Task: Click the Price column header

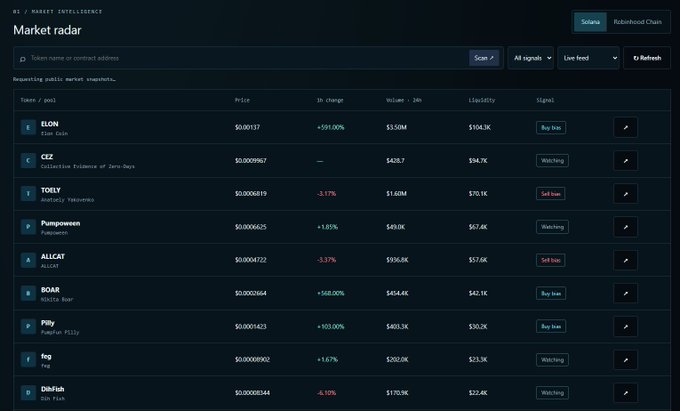Action: click(x=242, y=100)
